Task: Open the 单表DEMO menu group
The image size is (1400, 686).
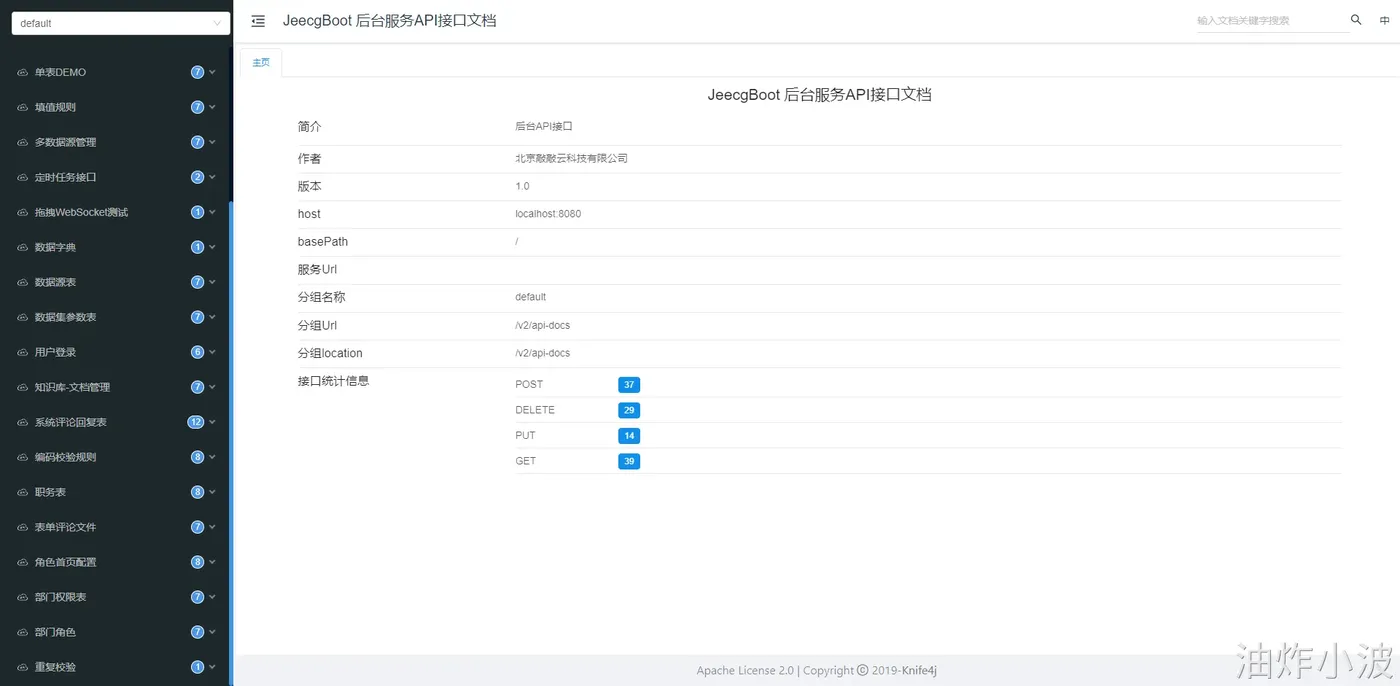Action: (x=116, y=72)
